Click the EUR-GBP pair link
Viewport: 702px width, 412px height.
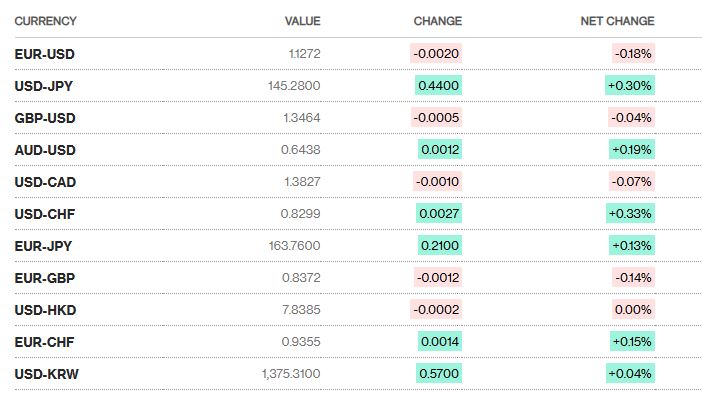point(45,278)
